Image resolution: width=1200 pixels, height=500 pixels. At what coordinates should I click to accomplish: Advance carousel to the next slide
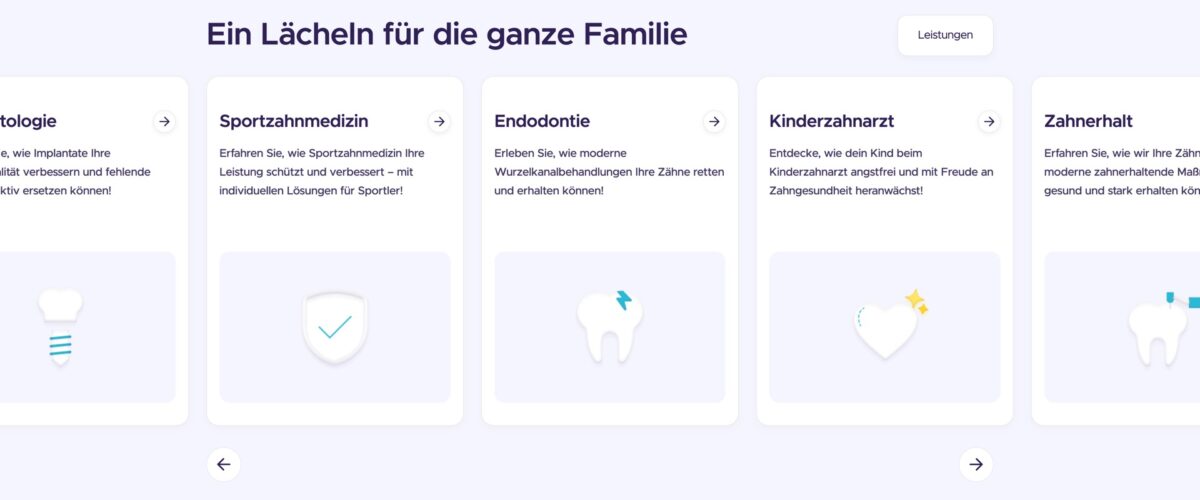coord(976,464)
